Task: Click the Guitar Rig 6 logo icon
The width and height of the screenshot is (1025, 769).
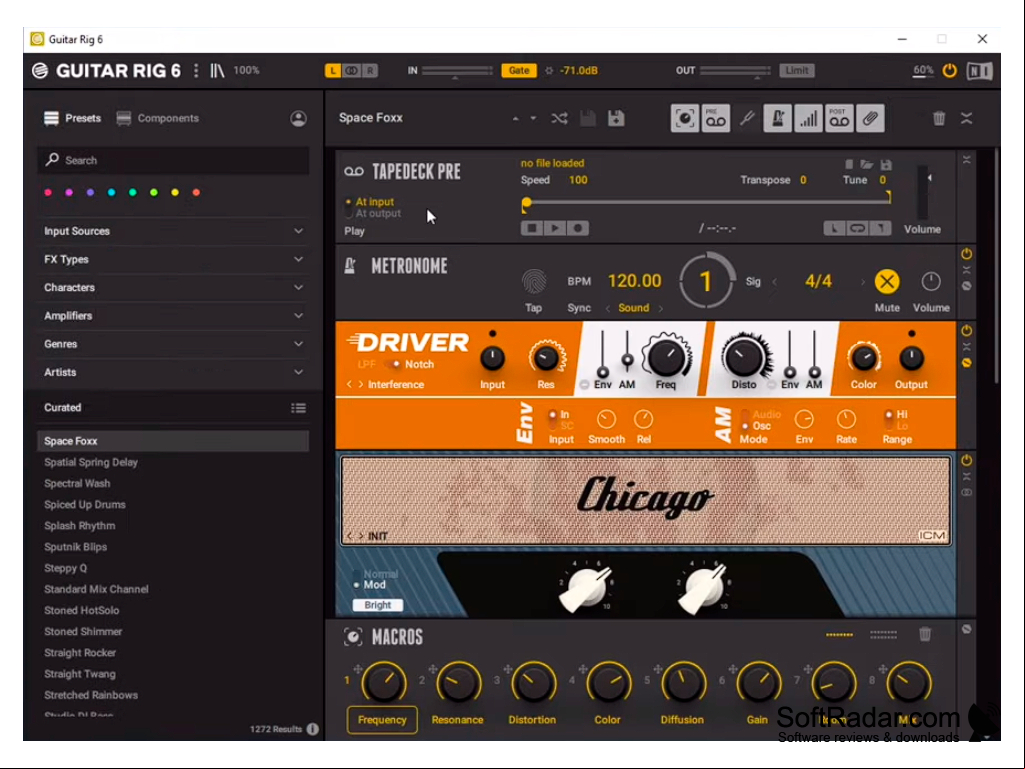Action: (x=40, y=71)
